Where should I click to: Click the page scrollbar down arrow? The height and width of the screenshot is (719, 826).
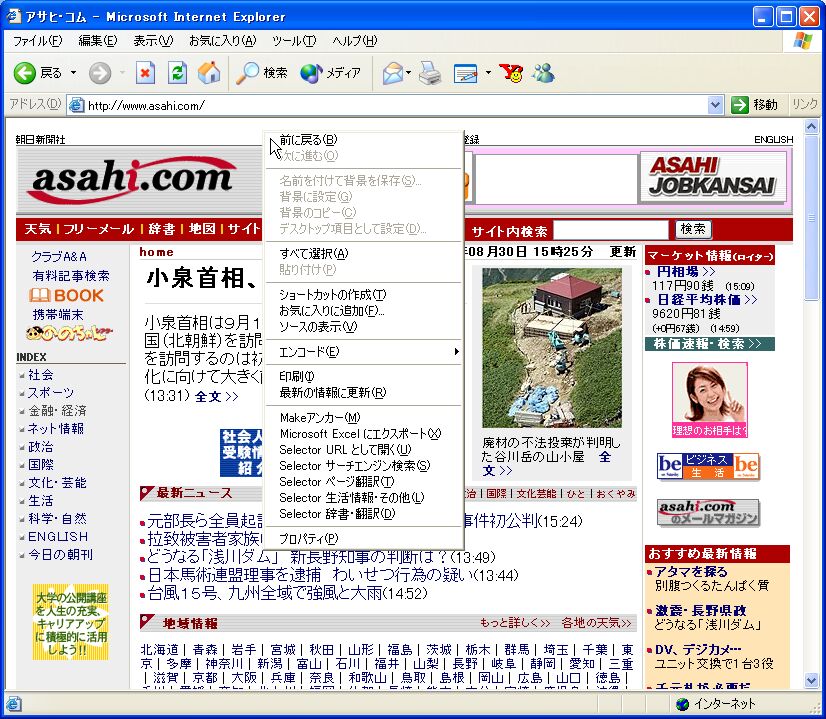[x=811, y=681]
